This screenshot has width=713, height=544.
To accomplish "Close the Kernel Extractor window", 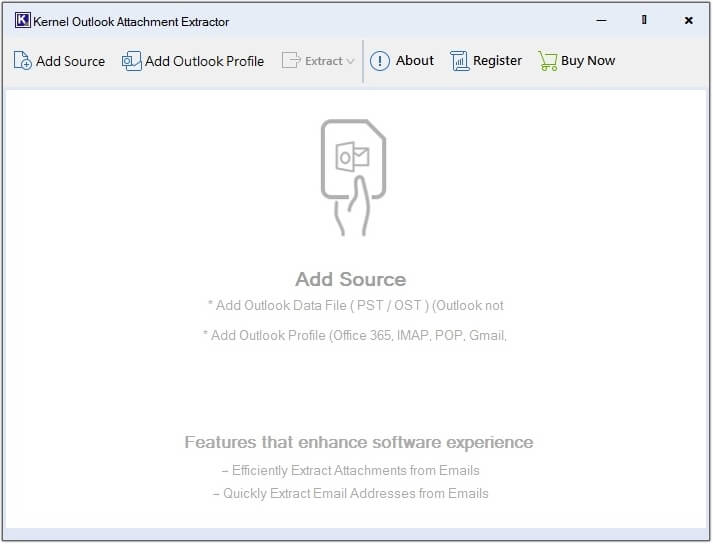I will point(688,20).
